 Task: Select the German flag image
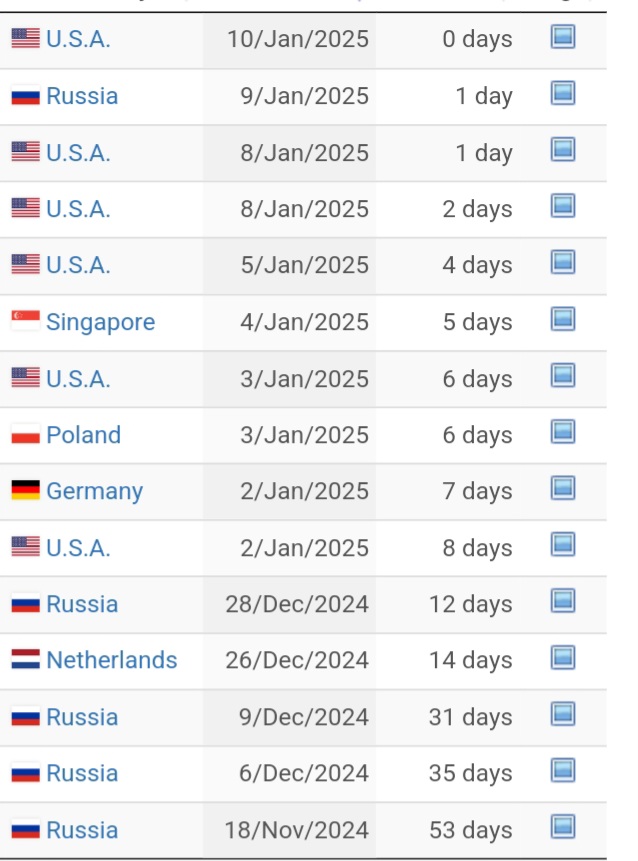click(26, 490)
